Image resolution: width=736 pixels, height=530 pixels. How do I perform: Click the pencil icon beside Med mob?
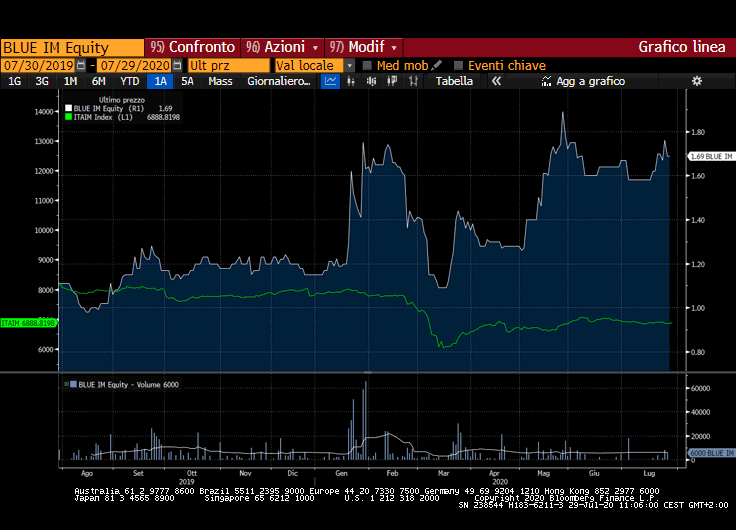pos(436,65)
